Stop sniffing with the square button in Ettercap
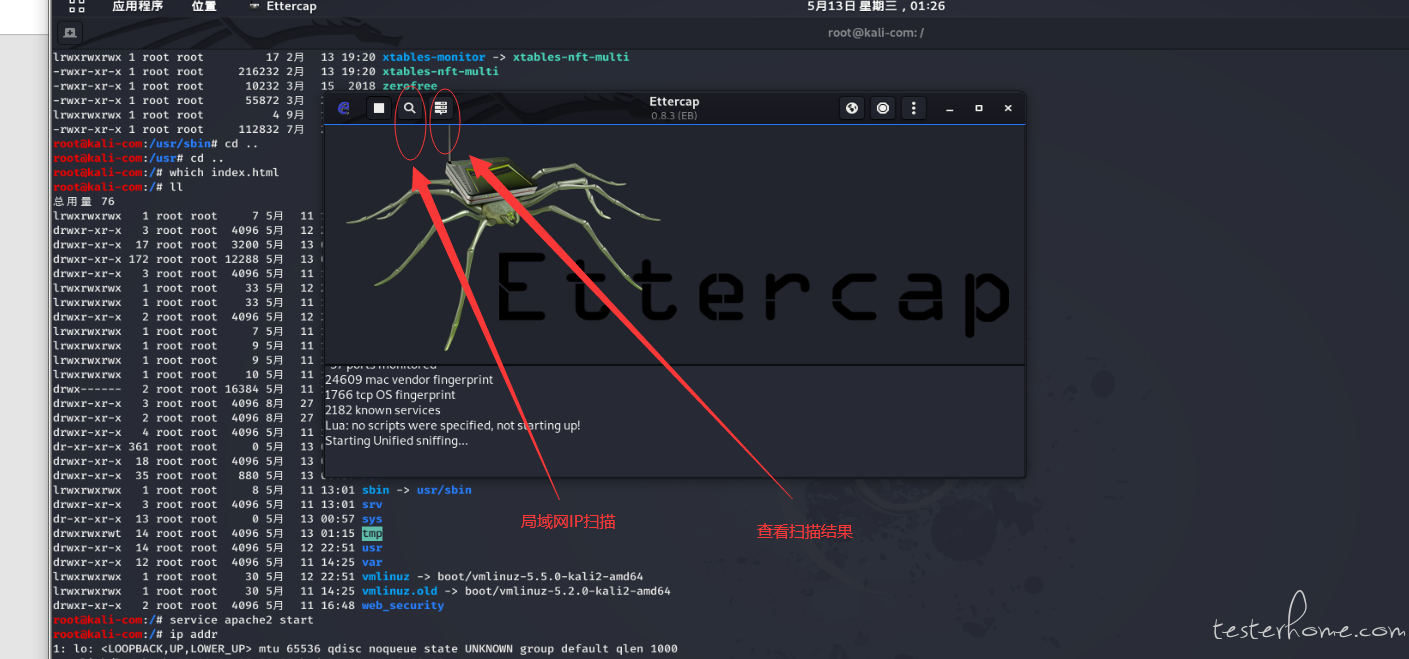 (379, 108)
